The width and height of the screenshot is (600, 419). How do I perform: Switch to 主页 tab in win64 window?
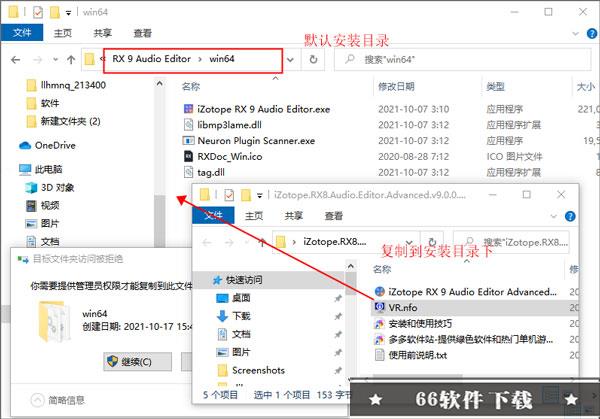click(x=63, y=33)
